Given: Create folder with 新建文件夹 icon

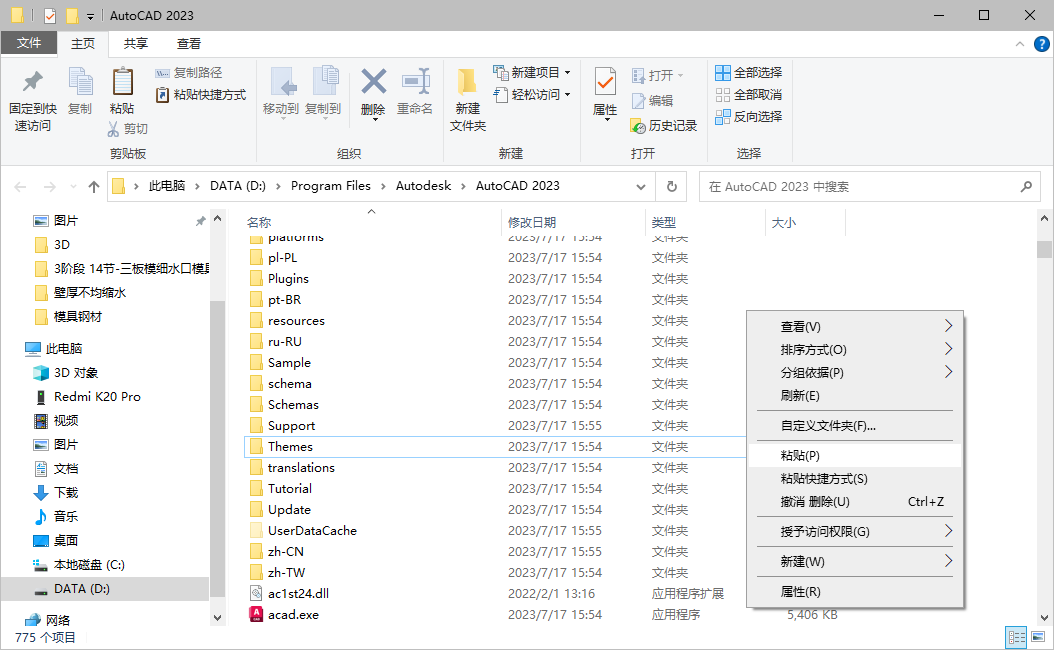Looking at the screenshot, I should click(466, 95).
